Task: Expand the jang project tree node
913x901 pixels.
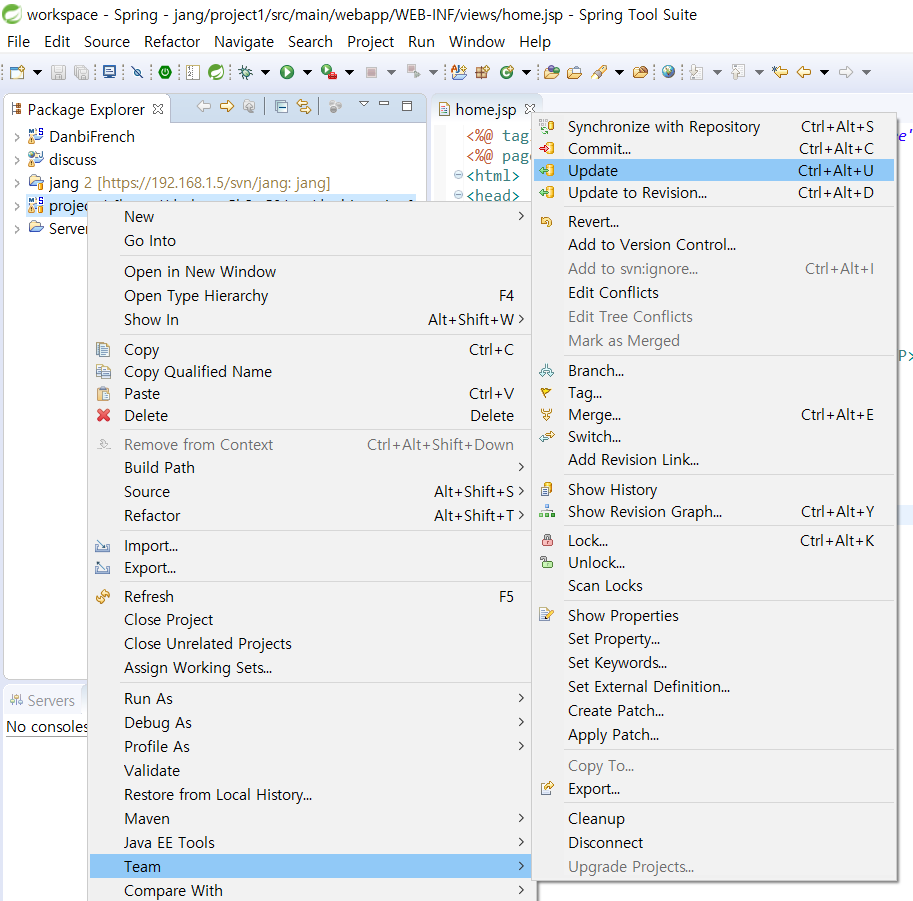Action: [17, 183]
